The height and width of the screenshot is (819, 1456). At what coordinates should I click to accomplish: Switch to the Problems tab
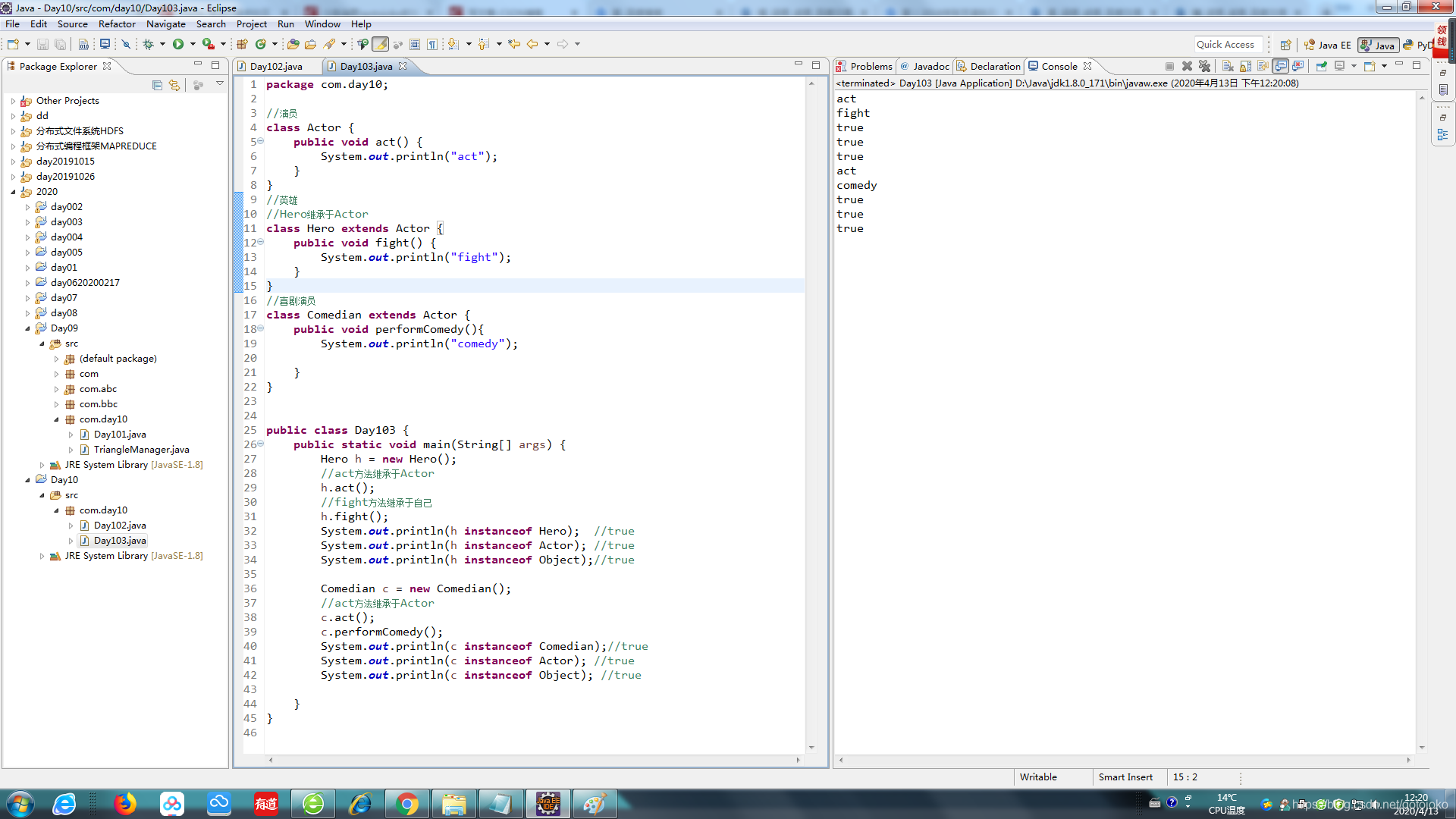point(864,66)
